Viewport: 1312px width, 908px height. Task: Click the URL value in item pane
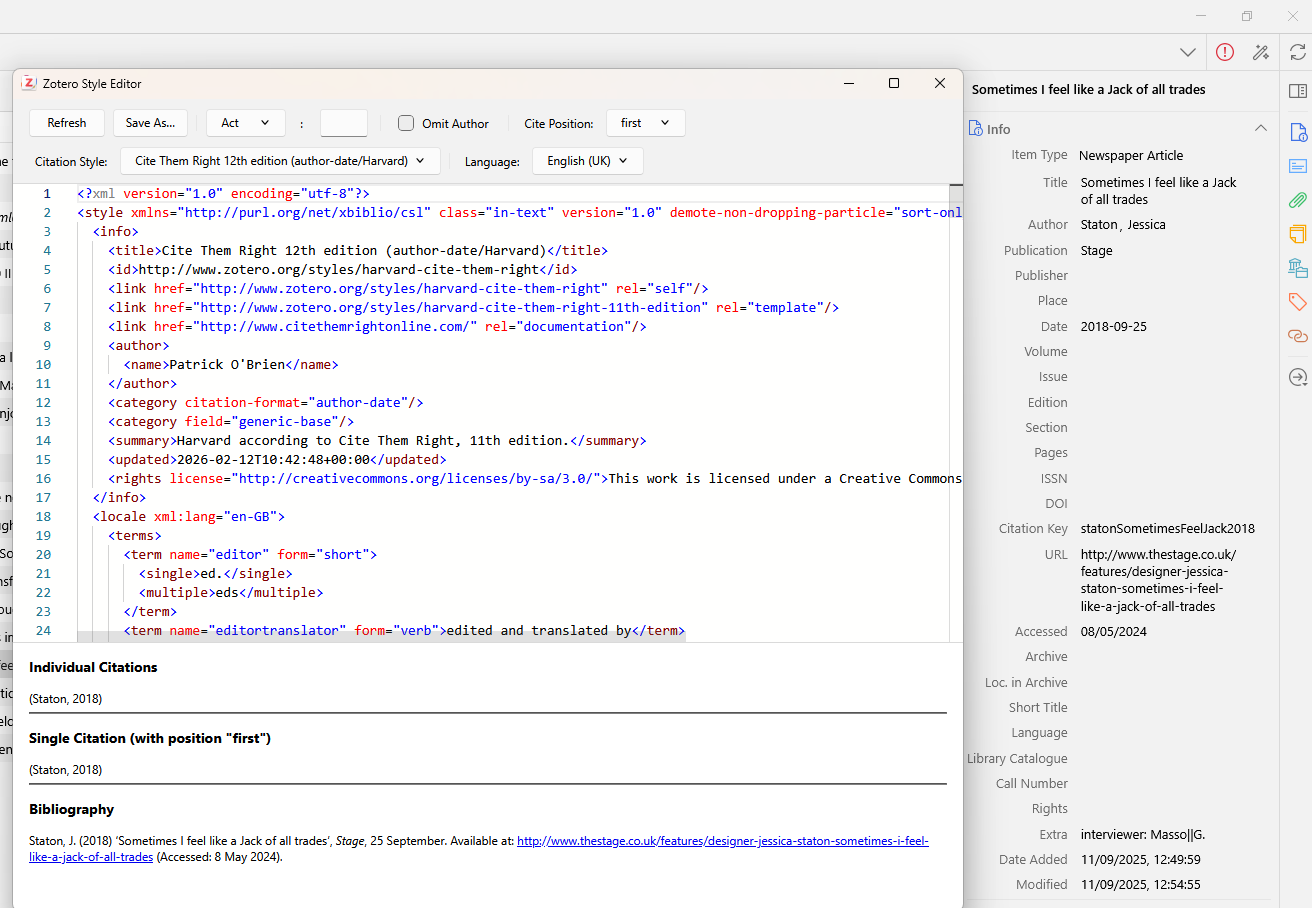pos(1159,580)
